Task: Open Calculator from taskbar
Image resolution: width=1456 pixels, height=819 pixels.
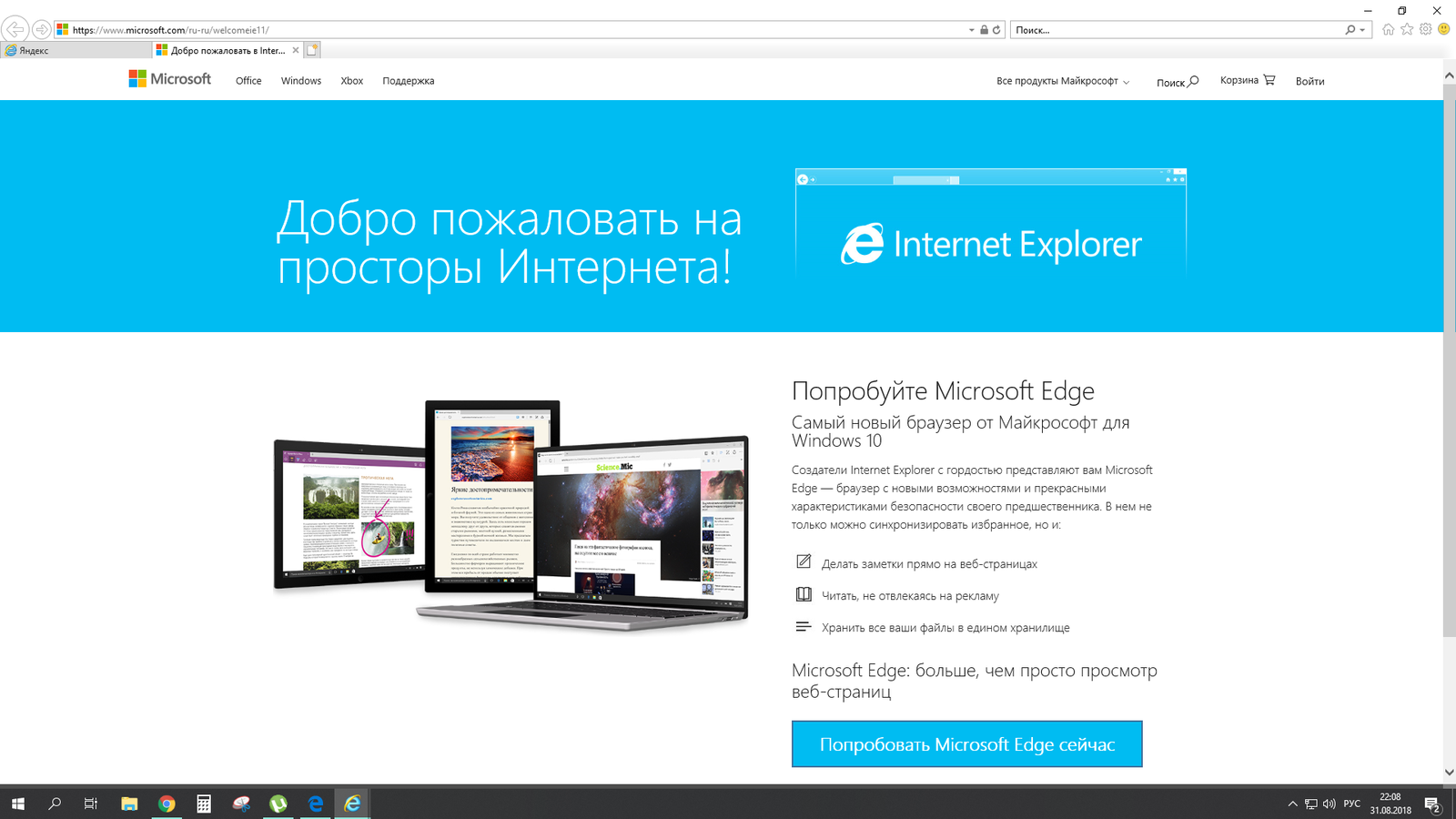Action: coord(204,804)
